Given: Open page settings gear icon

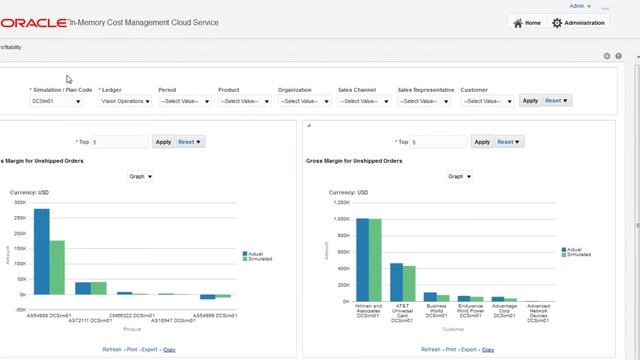Looking at the screenshot, I should [607, 56].
